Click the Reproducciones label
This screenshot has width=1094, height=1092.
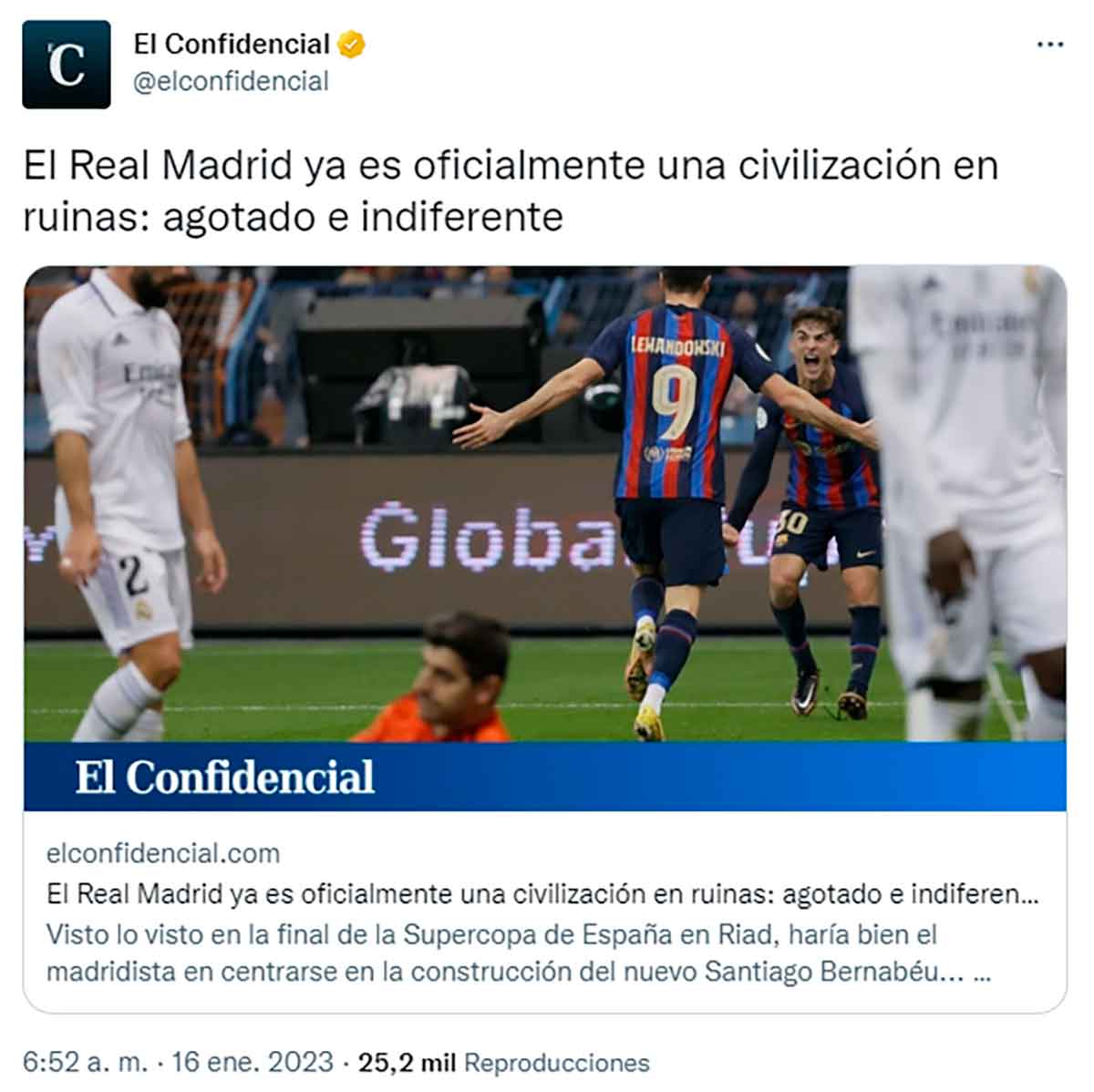(x=557, y=1063)
